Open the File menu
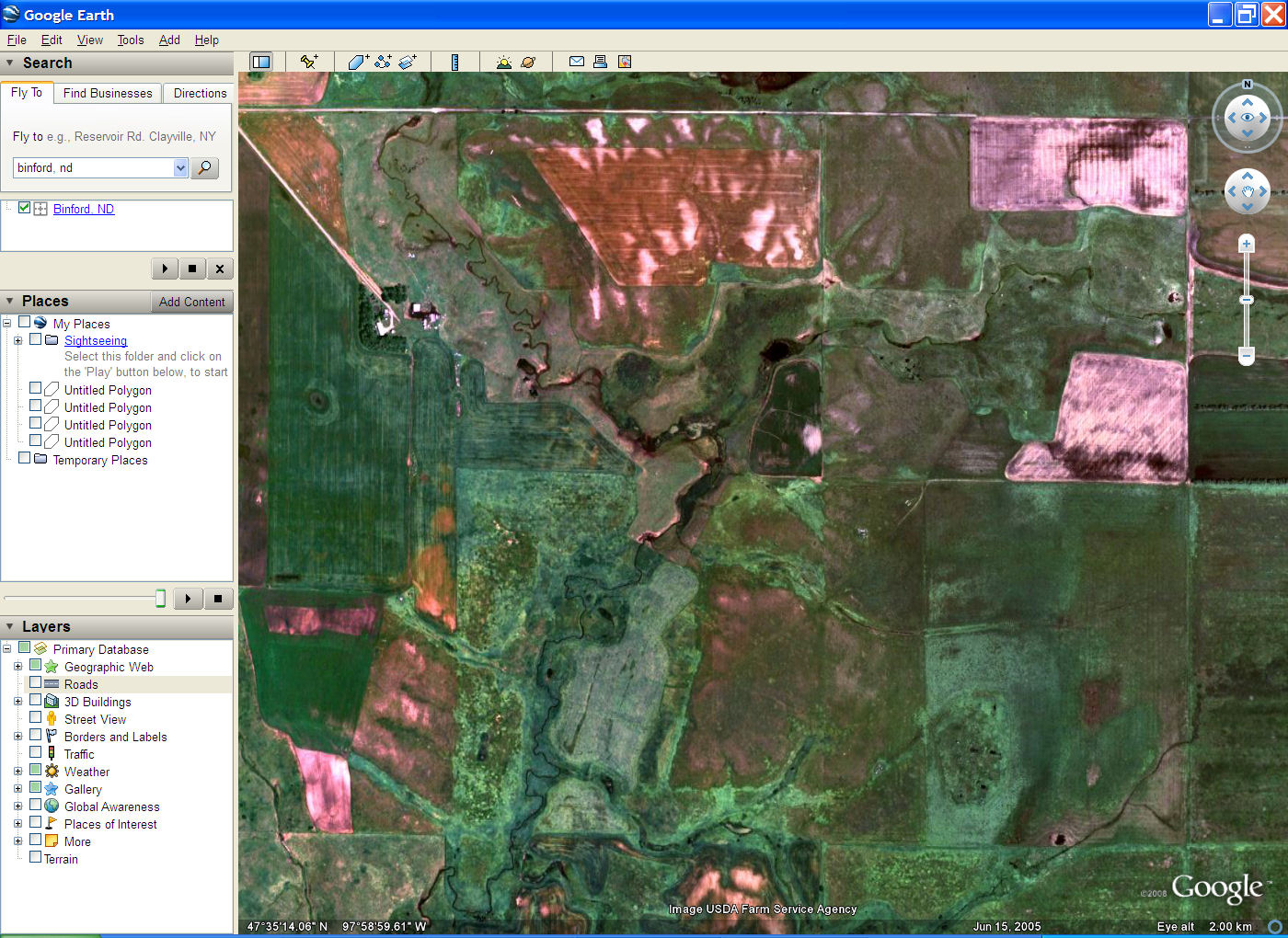 pos(17,40)
